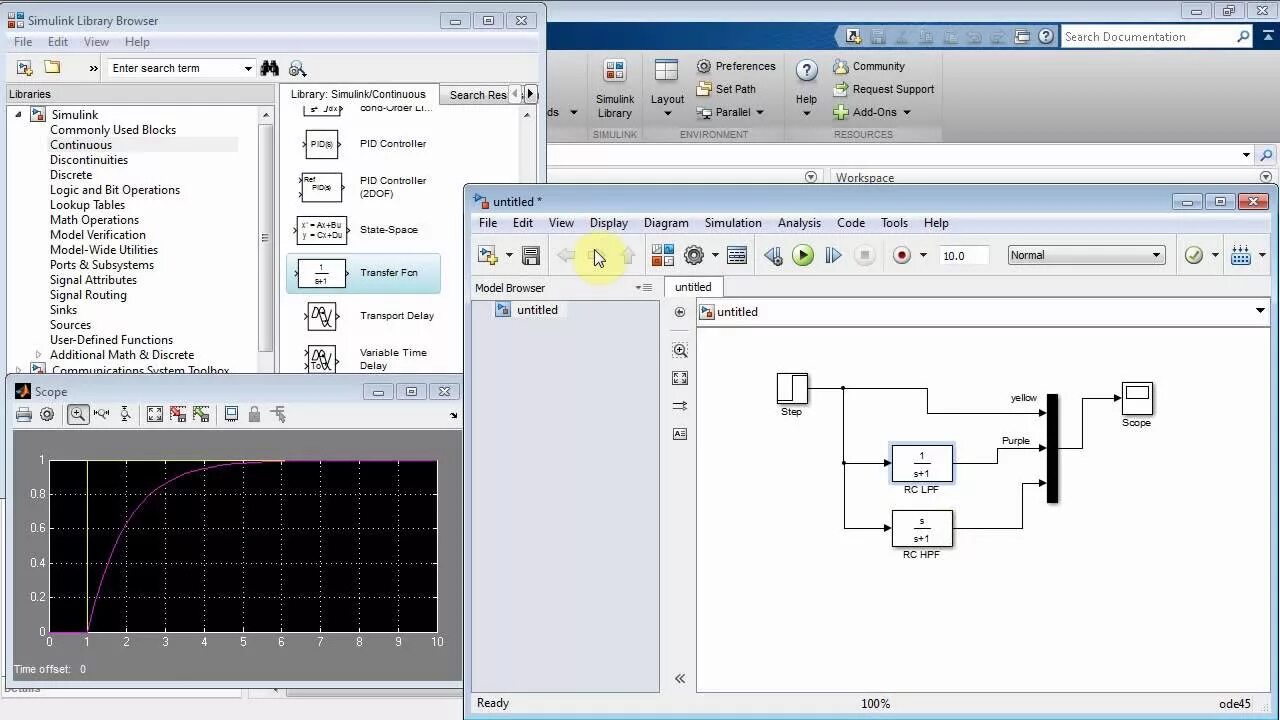
Task: Click the Zoom icon in canvas palette
Action: 680,350
